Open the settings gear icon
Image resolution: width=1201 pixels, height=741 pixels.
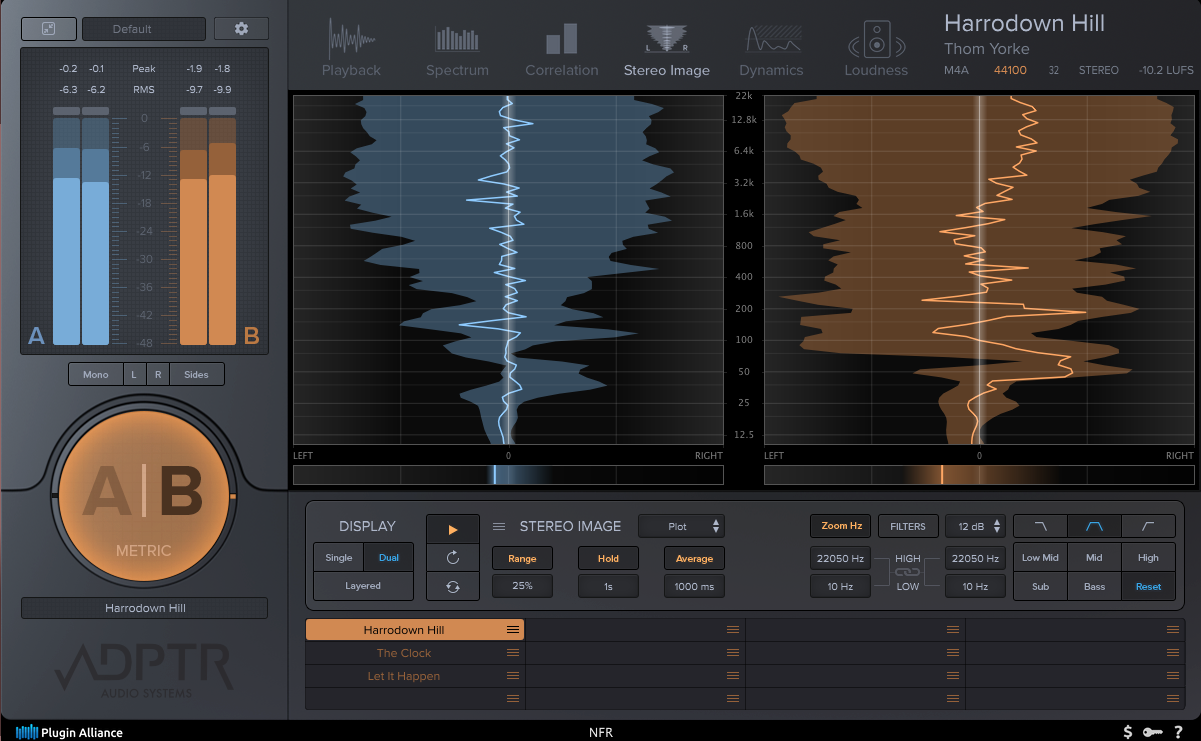point(241,29)
